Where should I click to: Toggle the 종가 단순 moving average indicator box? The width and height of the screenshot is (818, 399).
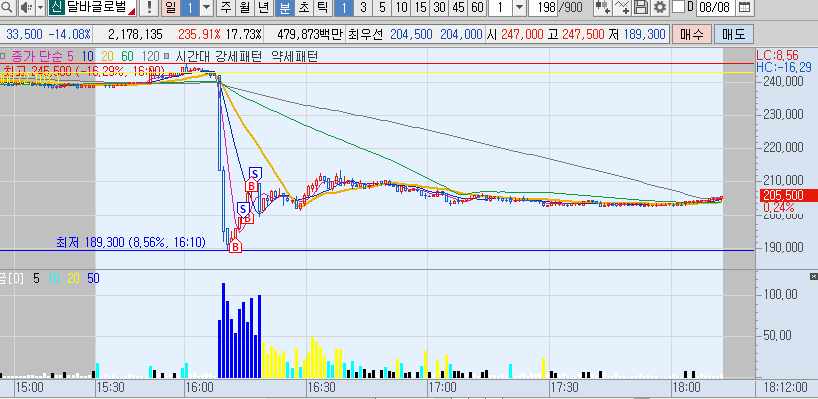(3, 55)
